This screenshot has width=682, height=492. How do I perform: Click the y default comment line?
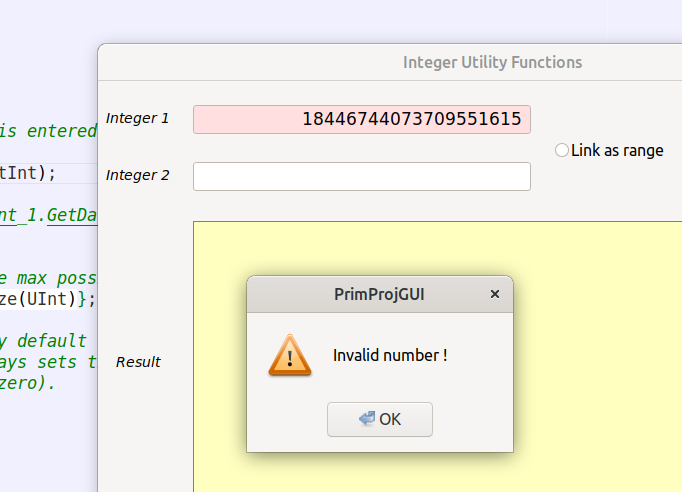coord(44,340)
